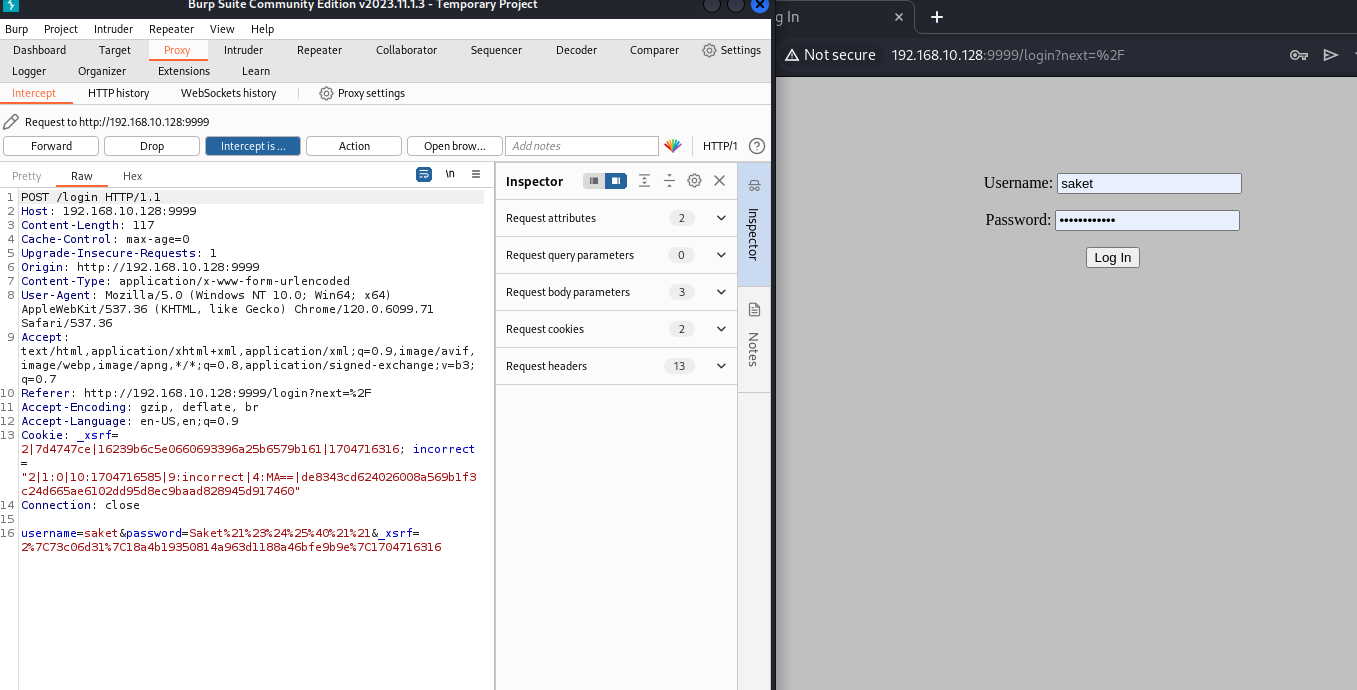Switch to the Learn tab
The height and width of the screenshot is (690, 1357).
(x=256, y=71)
